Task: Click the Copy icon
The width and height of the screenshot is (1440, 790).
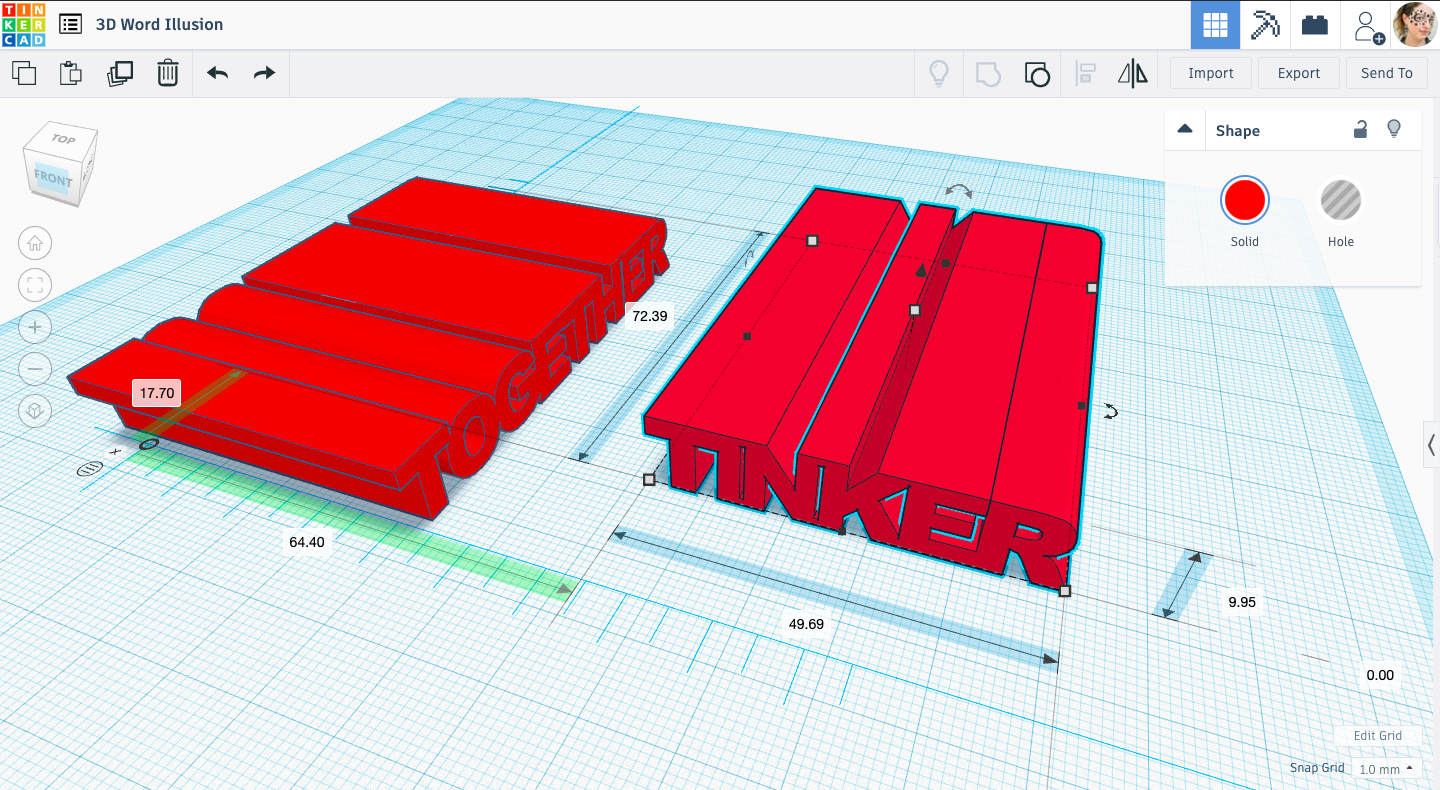Action: click(24, 73)
